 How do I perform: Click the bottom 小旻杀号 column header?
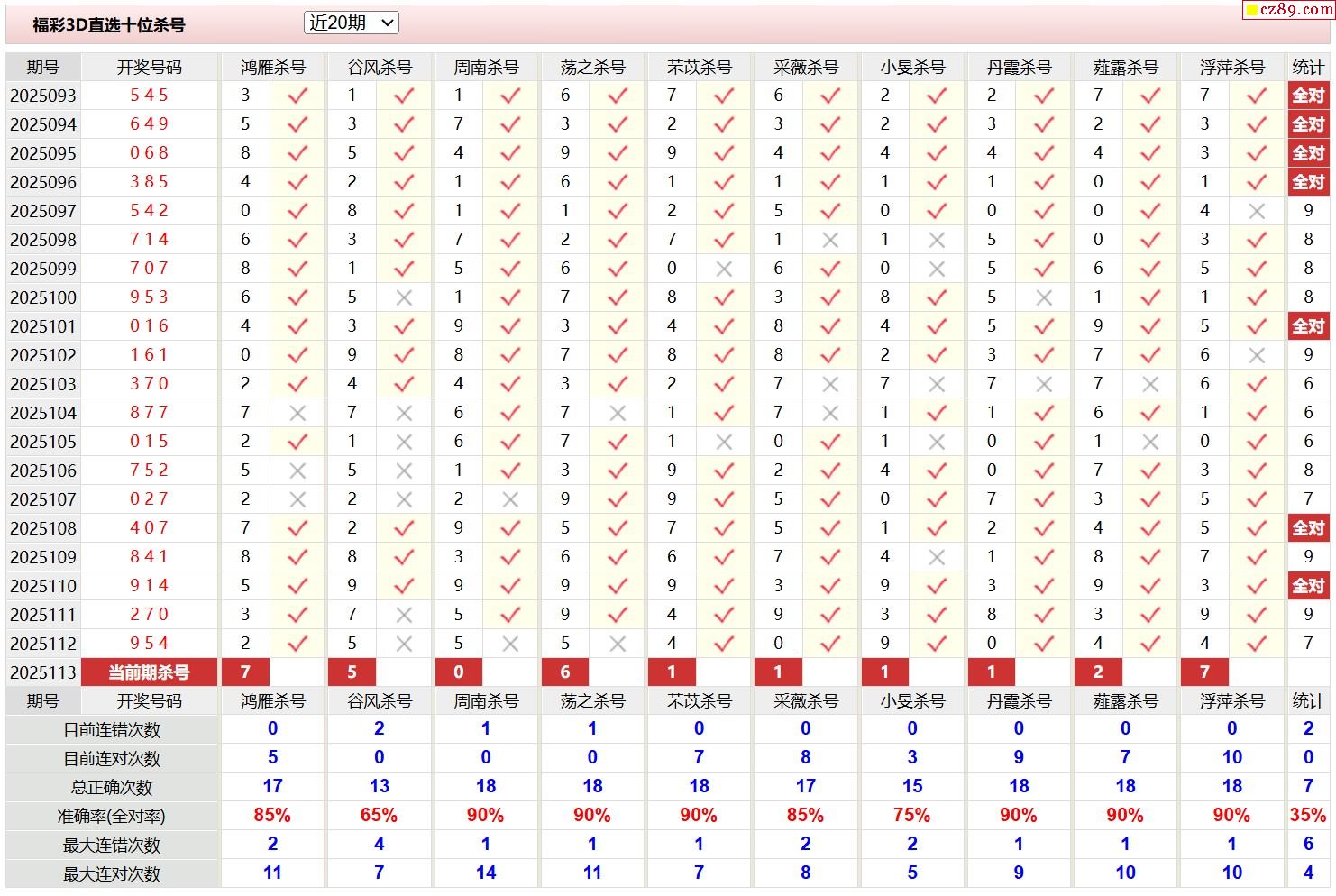click(912, 701)
